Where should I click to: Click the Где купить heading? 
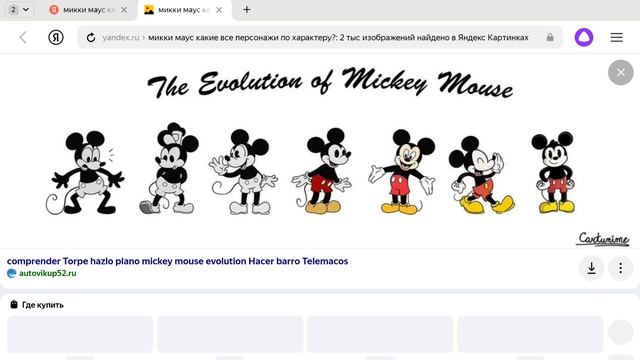[x=42, y=305]
